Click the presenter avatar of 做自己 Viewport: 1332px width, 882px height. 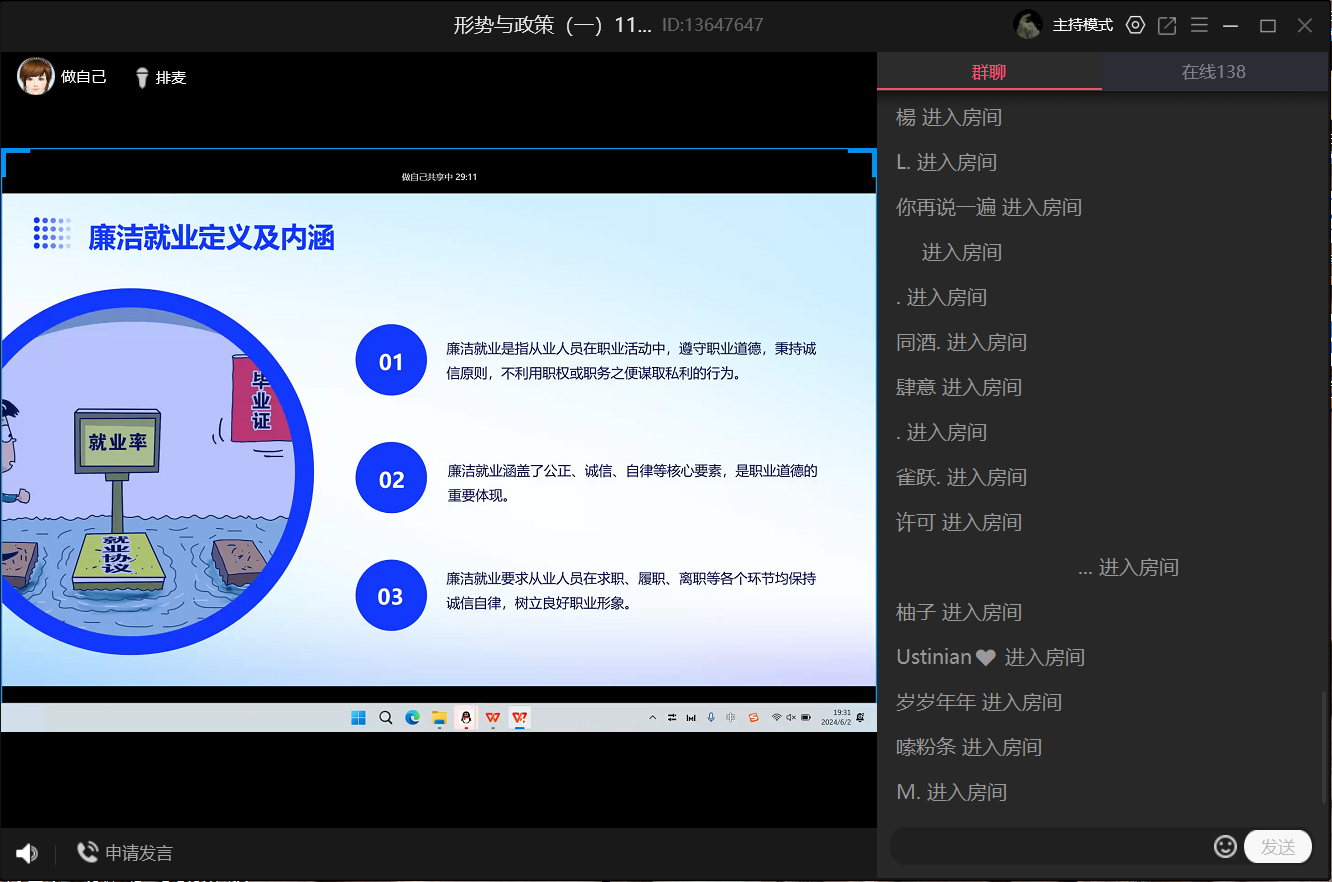point(36,76)
